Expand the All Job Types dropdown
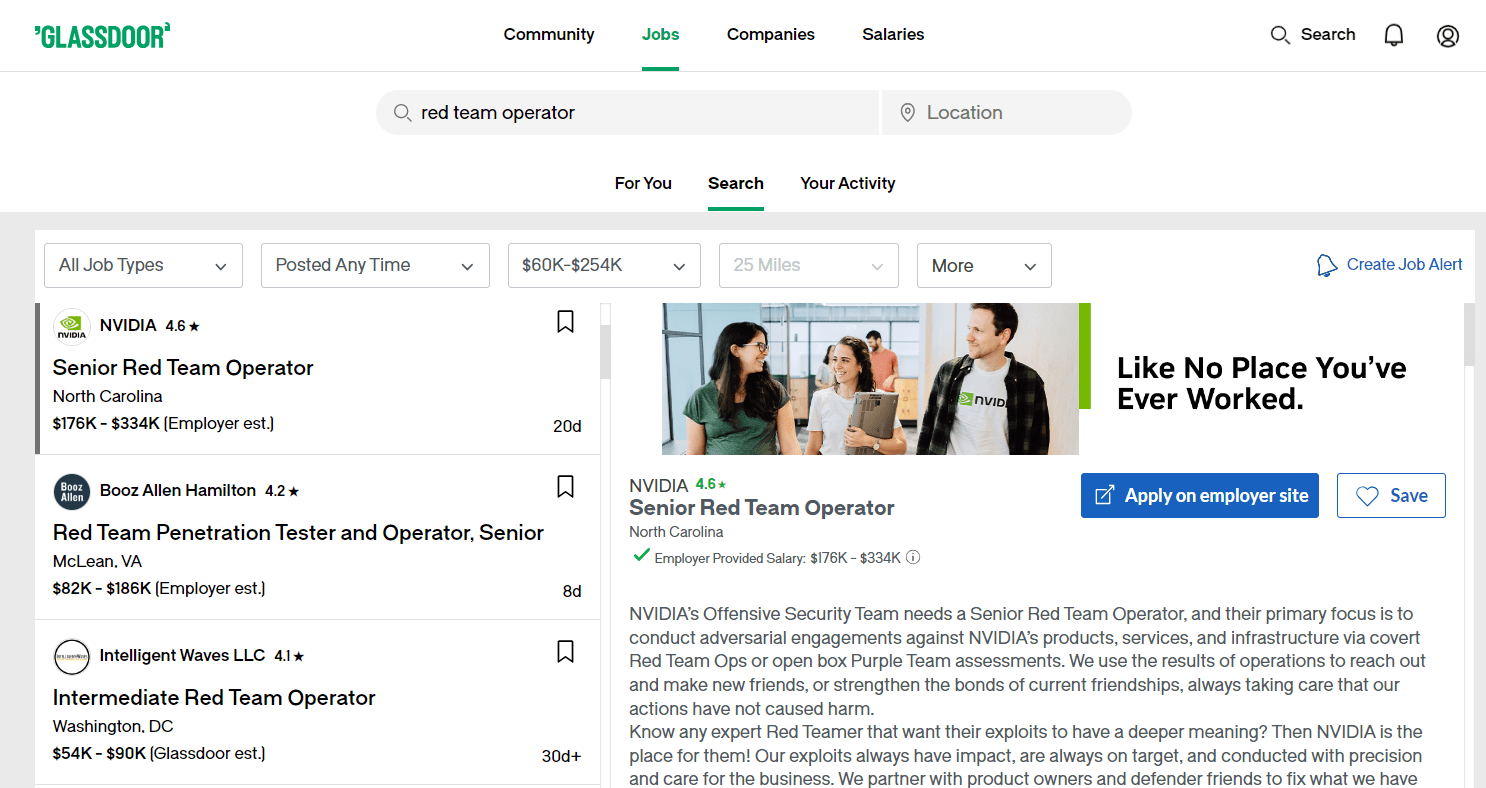This screenshot has width=1486, height=788. pos(143,265)
